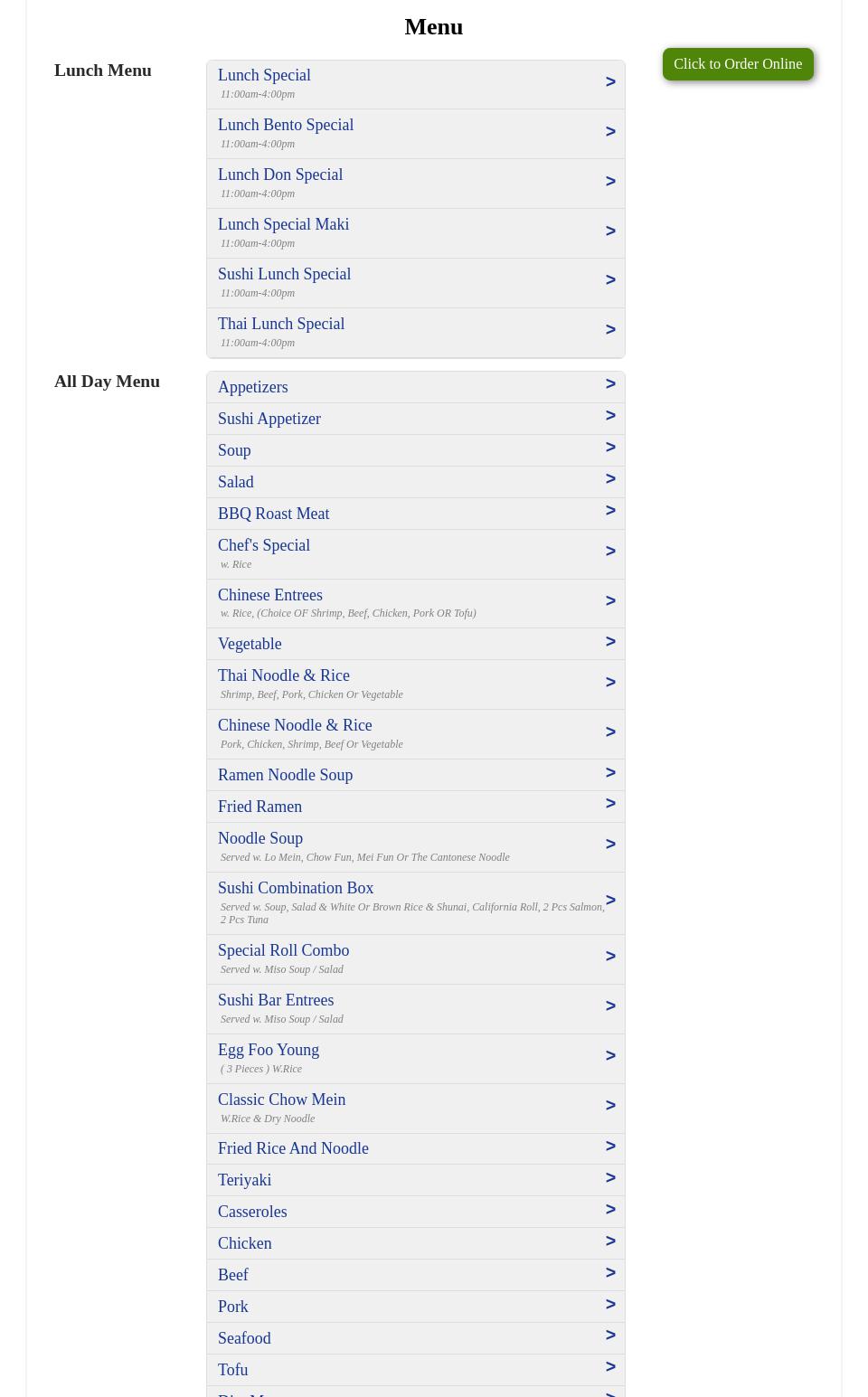868x1397 pixels.
Task: Select the Egg Foo Young category
Action: point(269,1051)
